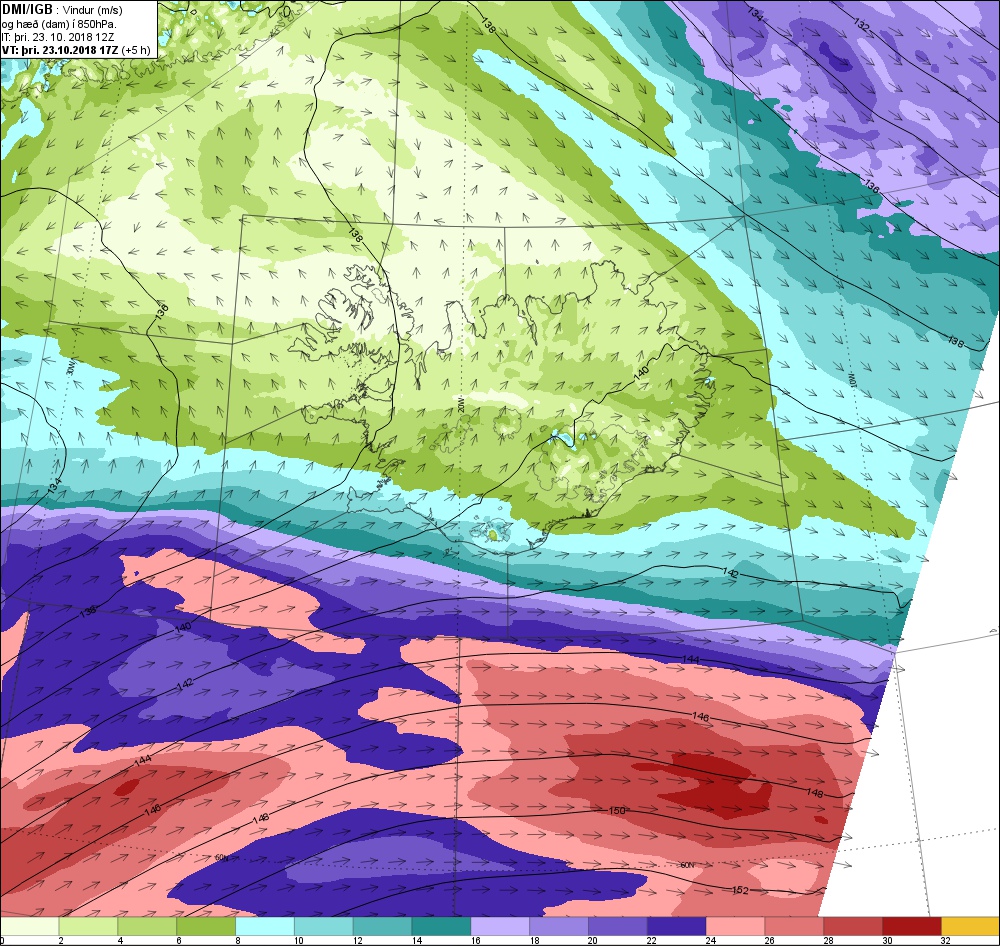
Task: Click the legend value '20'
Action: [592, 940]
